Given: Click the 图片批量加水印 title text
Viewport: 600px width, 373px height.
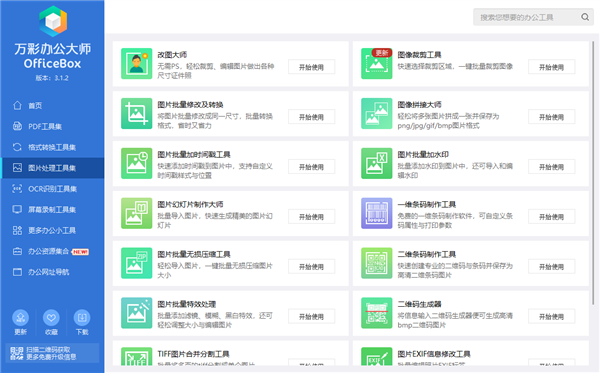Looking at the screenshot, I should point(423,155).
